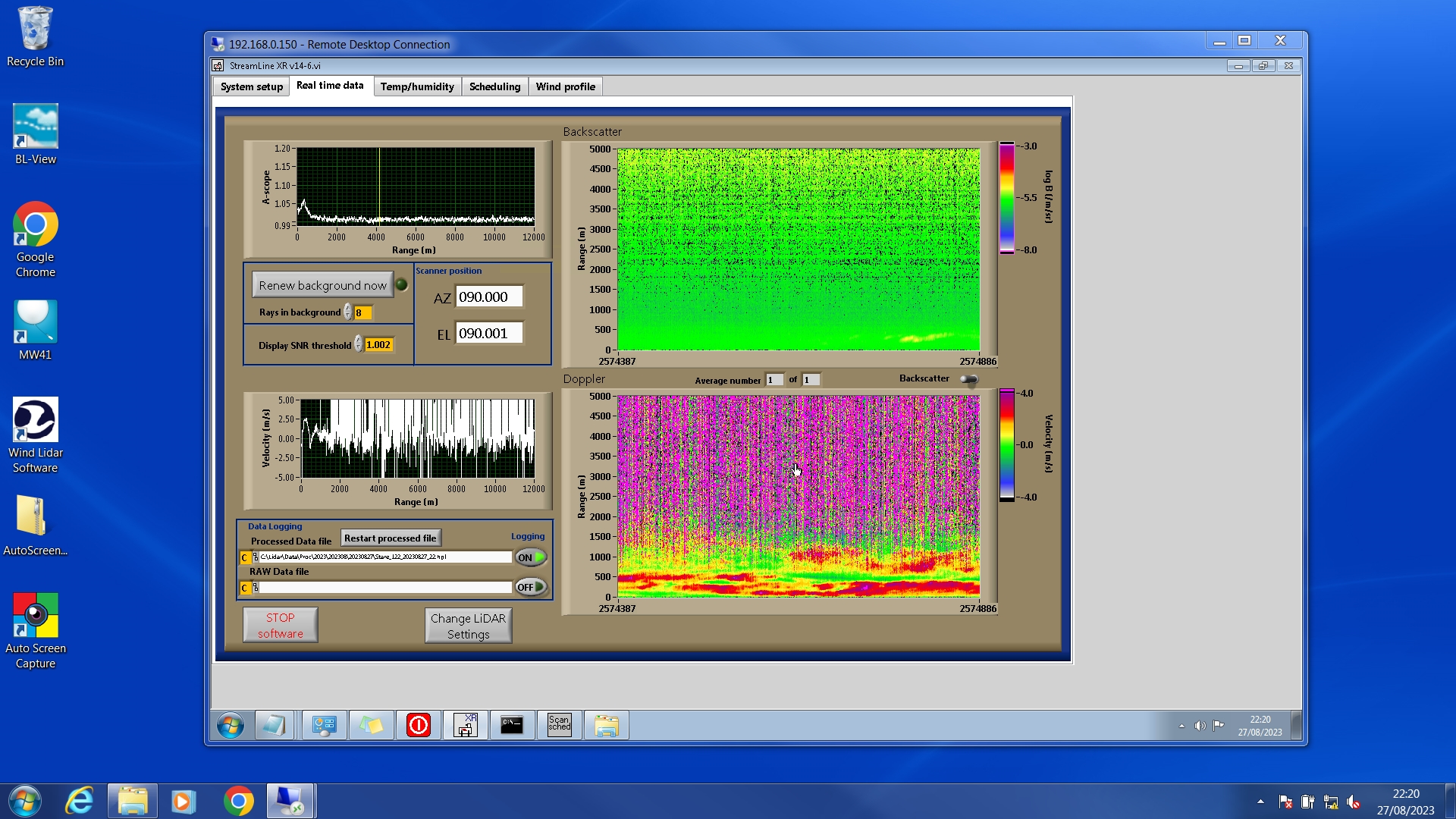The height and width of the screenshot is (819, 1456).
Task: Flip the Backscatter switch above Doppler plot
Action: 969,379
